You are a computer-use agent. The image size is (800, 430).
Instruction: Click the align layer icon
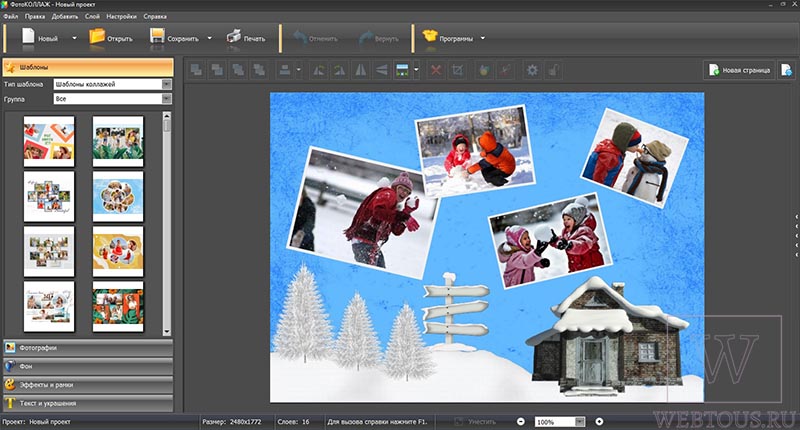pyautogui.click(x=285, y=70)
